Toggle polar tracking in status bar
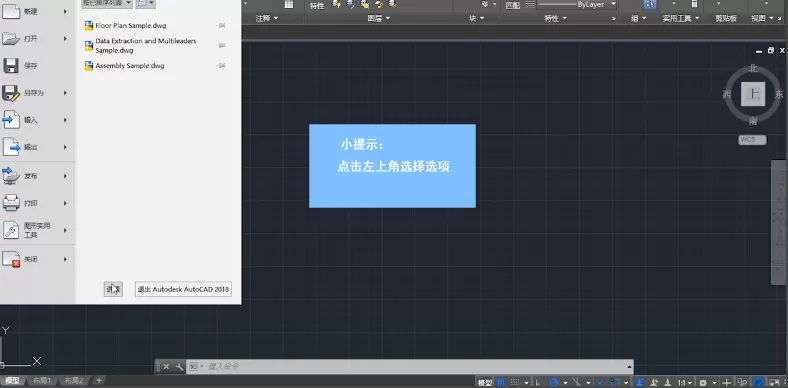Screen dimensions: 788x388 [x=554, y=383]
